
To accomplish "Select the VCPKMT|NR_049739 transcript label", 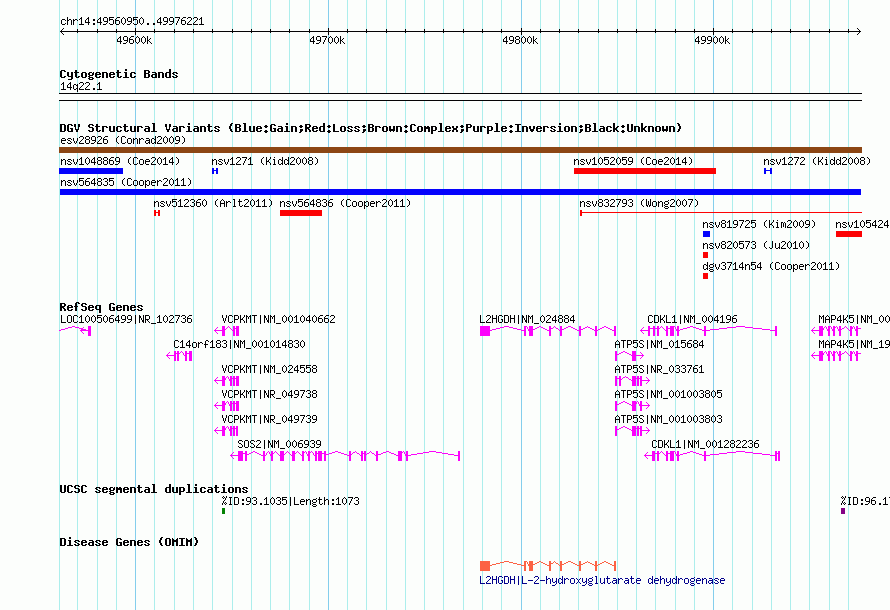I will pos(269,419).
